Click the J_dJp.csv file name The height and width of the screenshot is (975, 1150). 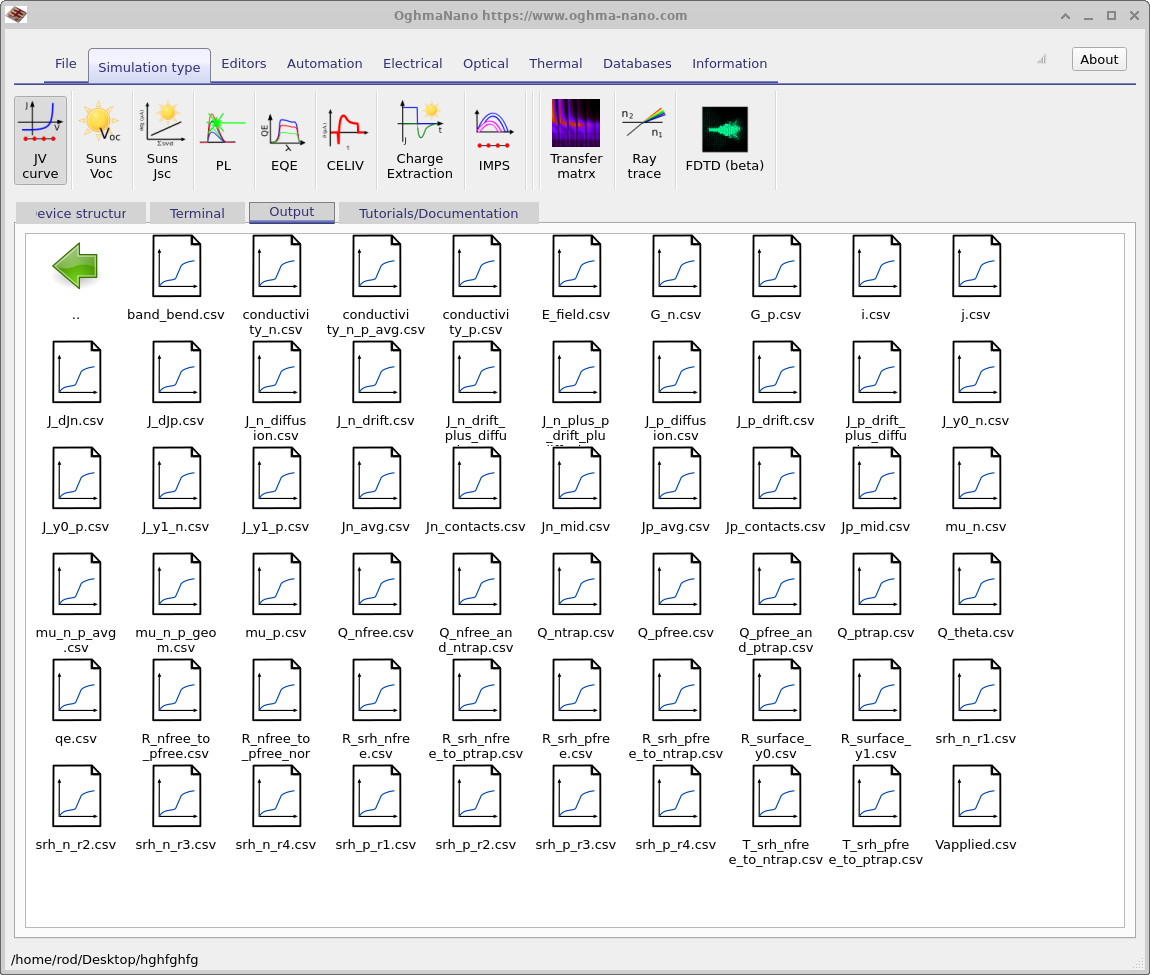pos(176,420)
